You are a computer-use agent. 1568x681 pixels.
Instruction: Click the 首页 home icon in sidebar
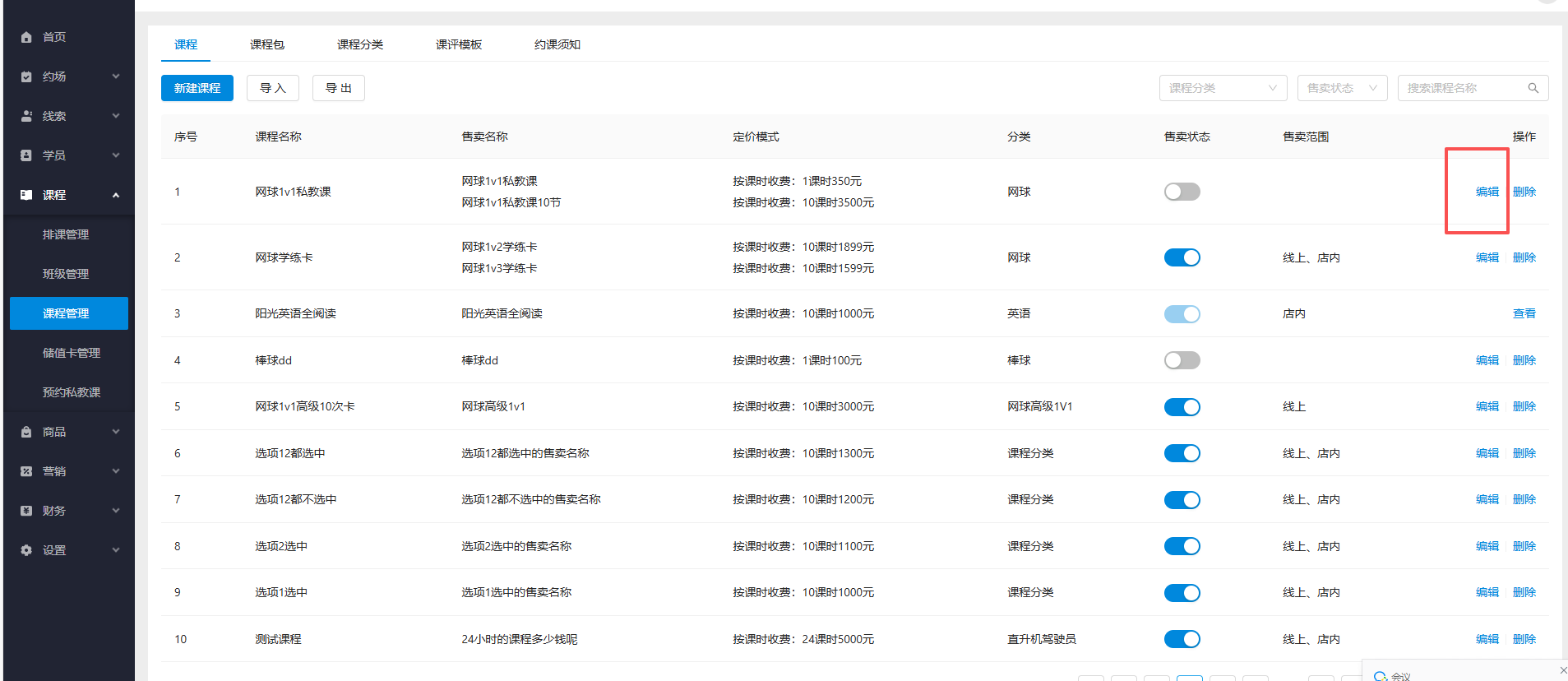click(26, 37)
